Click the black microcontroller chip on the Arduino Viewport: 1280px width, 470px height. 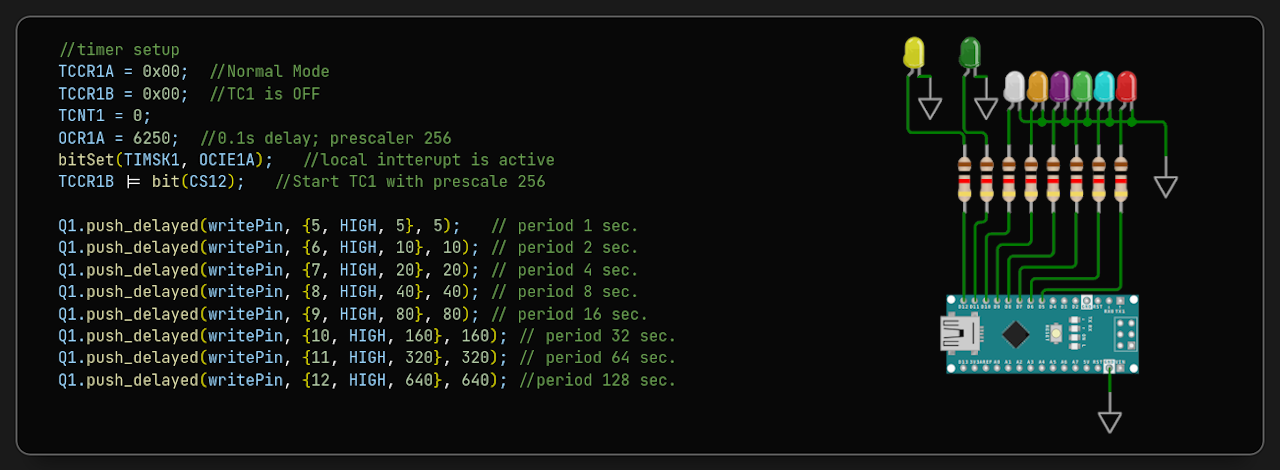(1016, 333)
